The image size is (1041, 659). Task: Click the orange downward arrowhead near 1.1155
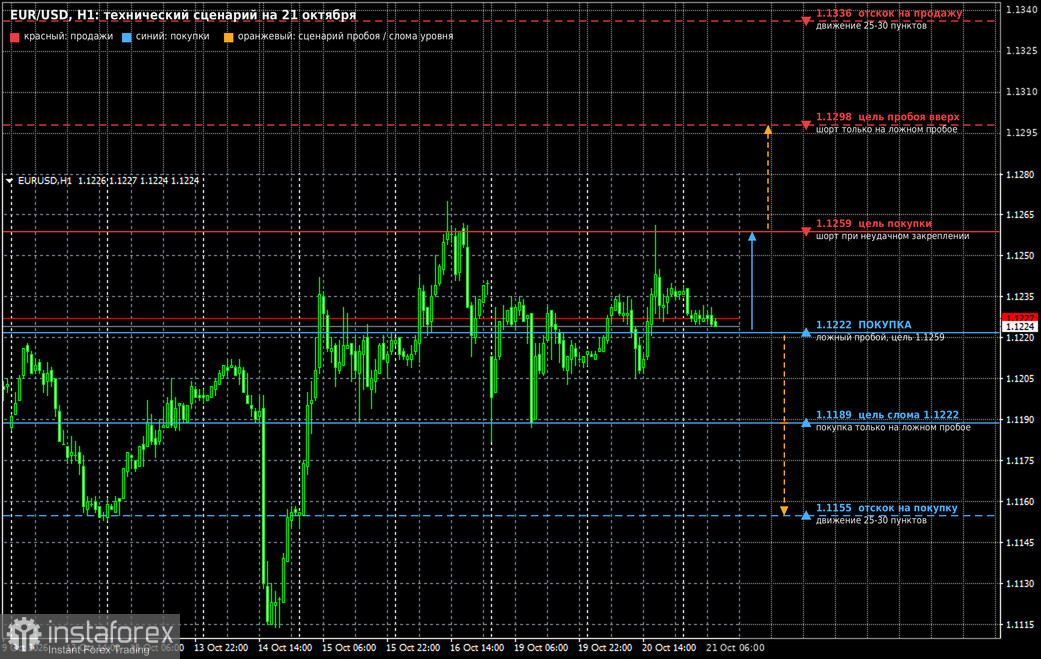point(784,510)
